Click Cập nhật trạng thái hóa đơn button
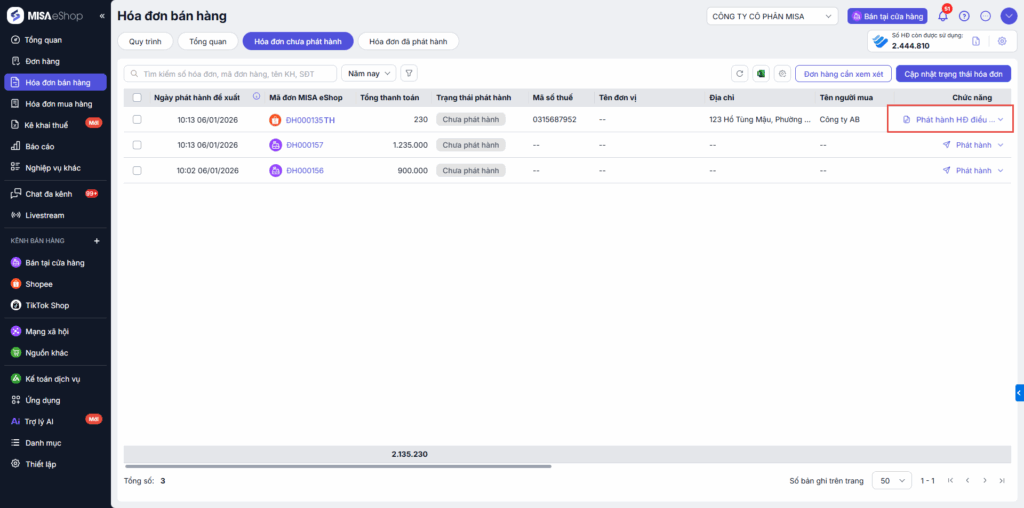 point(953,74)
